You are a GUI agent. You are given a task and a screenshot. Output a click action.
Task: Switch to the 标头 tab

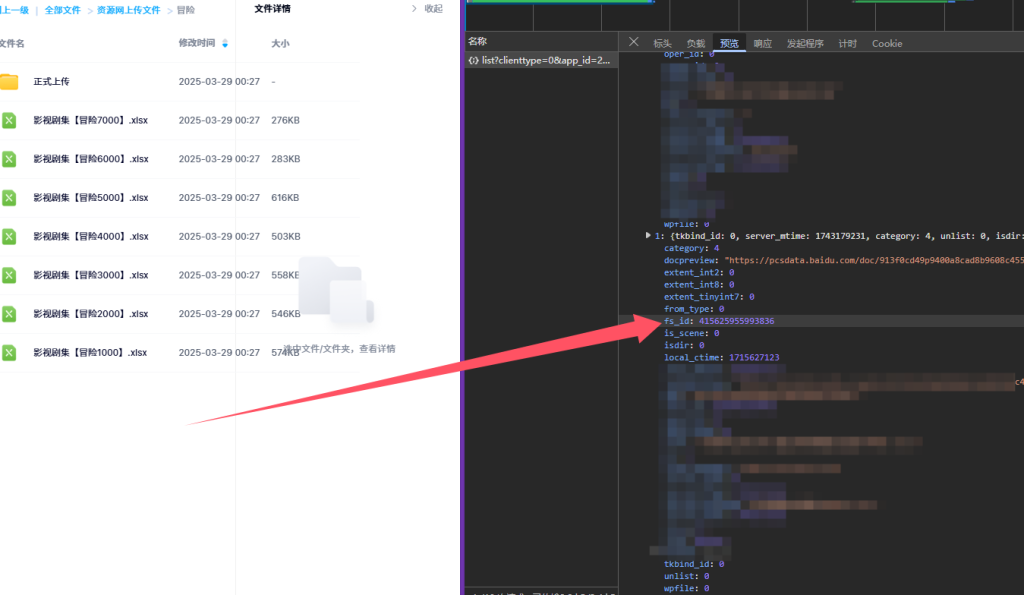tap(662, 43)
